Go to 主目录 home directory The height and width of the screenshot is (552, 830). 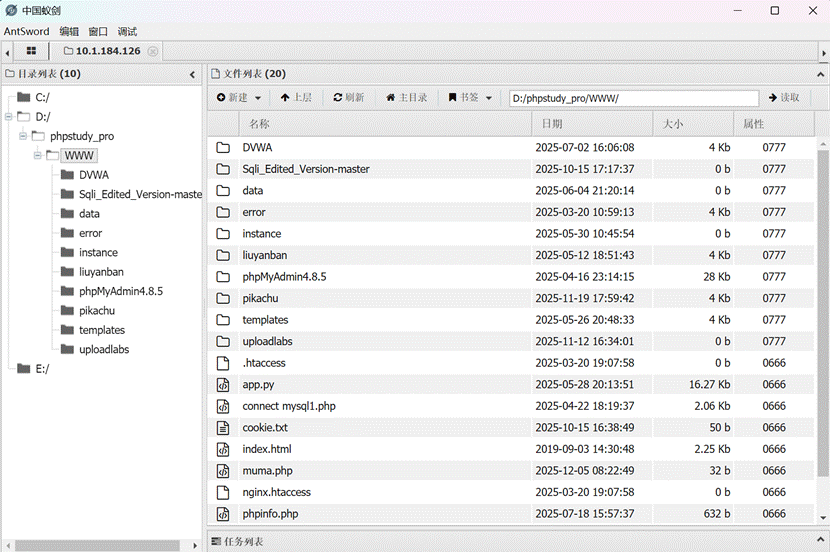coord(407,97)
